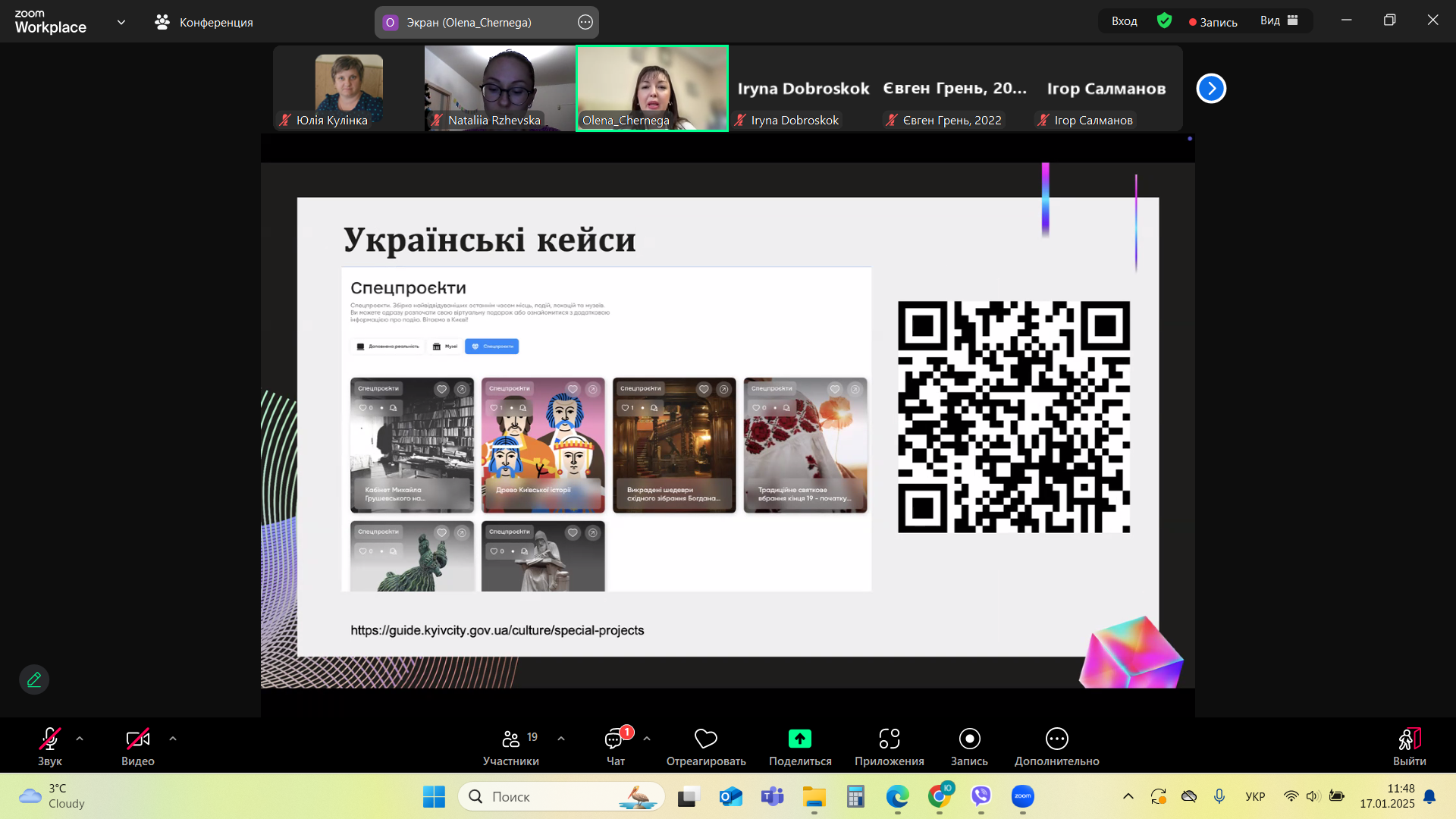This screenshot has height=819, width=1456.
Task: Open Приложения apps panel
Action: pos(890,746)
